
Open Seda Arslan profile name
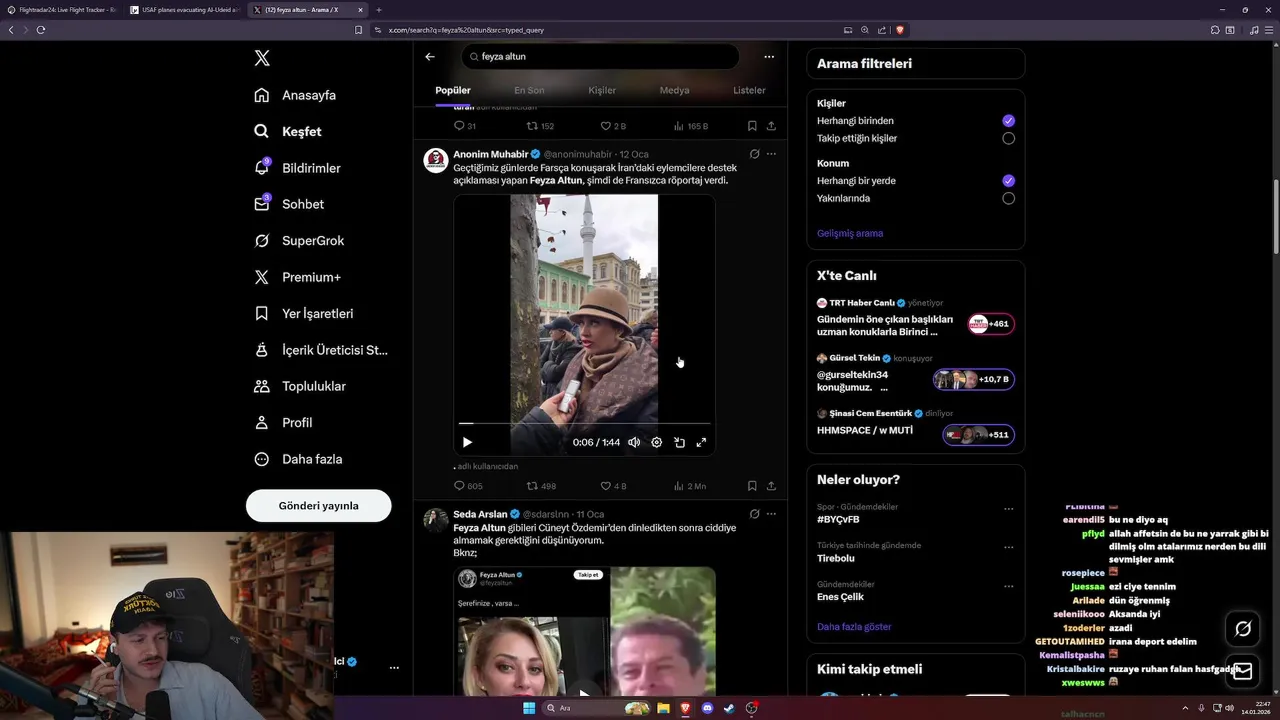(x=480, y=514)
